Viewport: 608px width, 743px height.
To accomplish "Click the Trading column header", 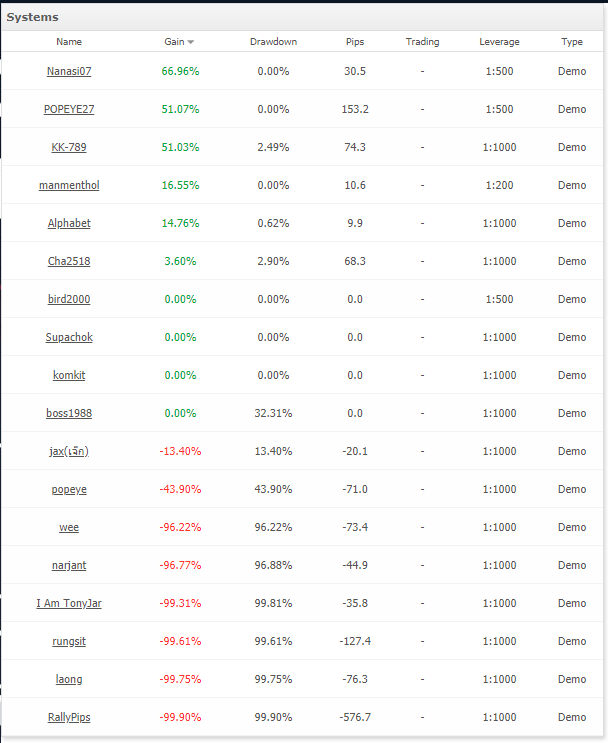I will pos(422,42).
